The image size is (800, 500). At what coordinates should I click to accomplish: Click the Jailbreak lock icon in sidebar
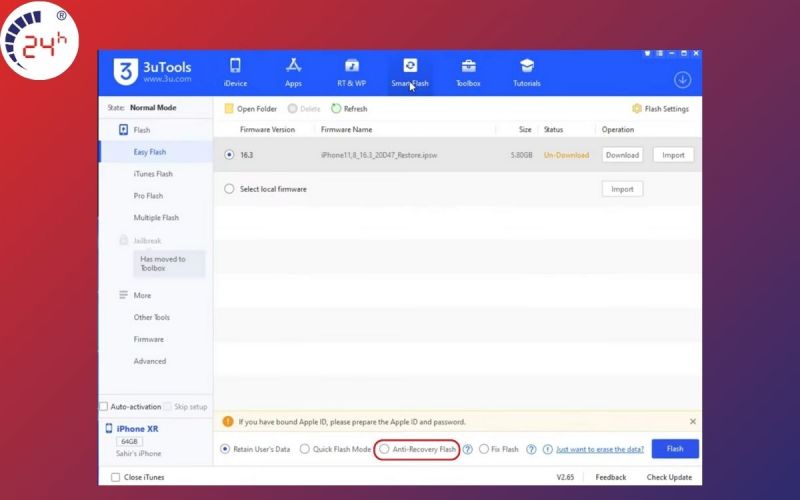[123, 240]
